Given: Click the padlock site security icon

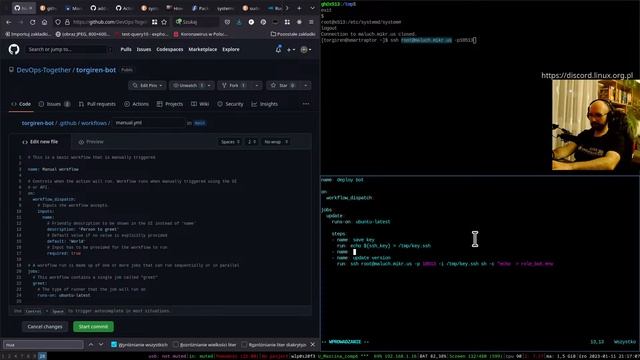Looking at the screenshot, I should pos(67,22).
